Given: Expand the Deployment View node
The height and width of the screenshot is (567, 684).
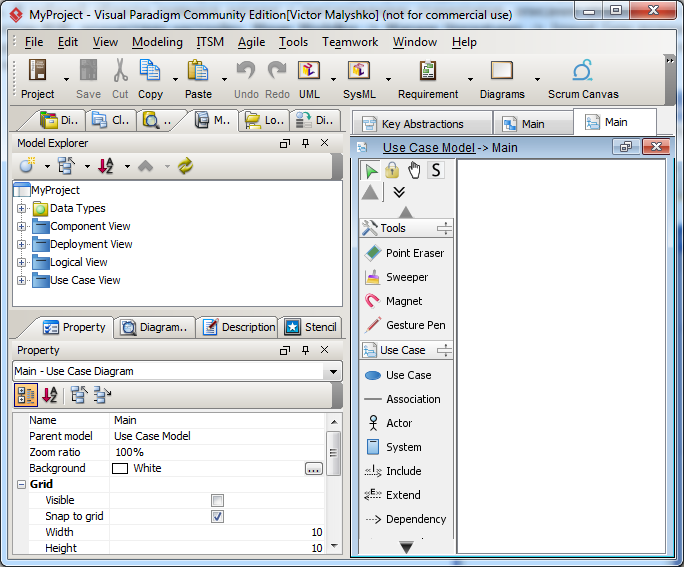Looking at the screenshot, I should pyautogui.click(x=21, y=244).
